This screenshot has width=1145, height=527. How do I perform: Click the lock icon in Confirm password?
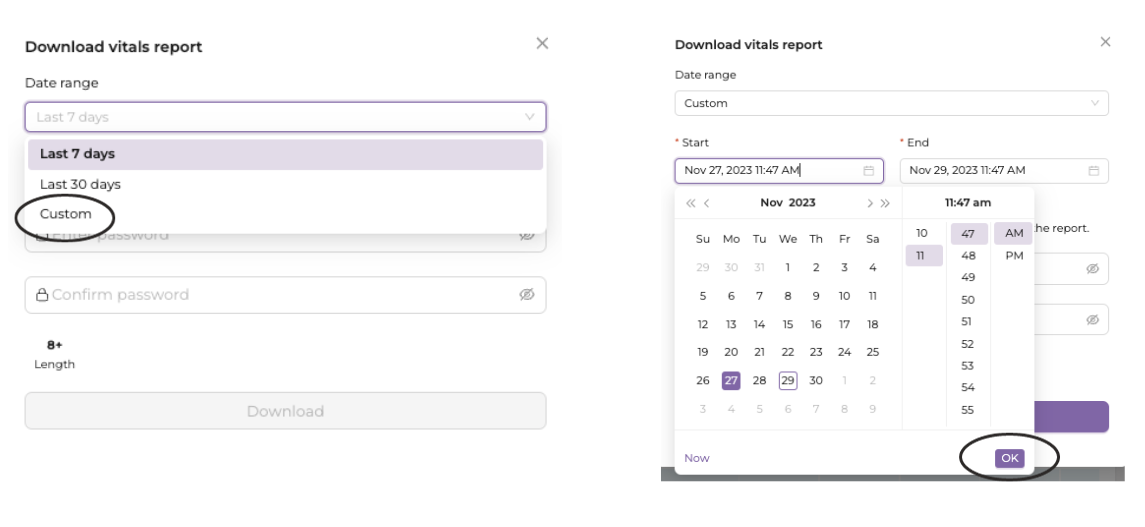tap(42, 295)
